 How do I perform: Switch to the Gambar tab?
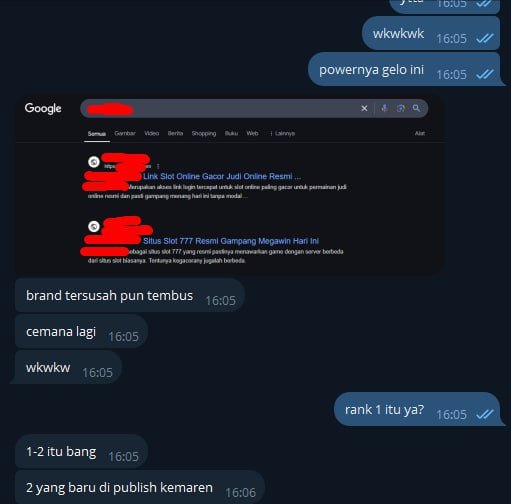click(x=125, y=133)
